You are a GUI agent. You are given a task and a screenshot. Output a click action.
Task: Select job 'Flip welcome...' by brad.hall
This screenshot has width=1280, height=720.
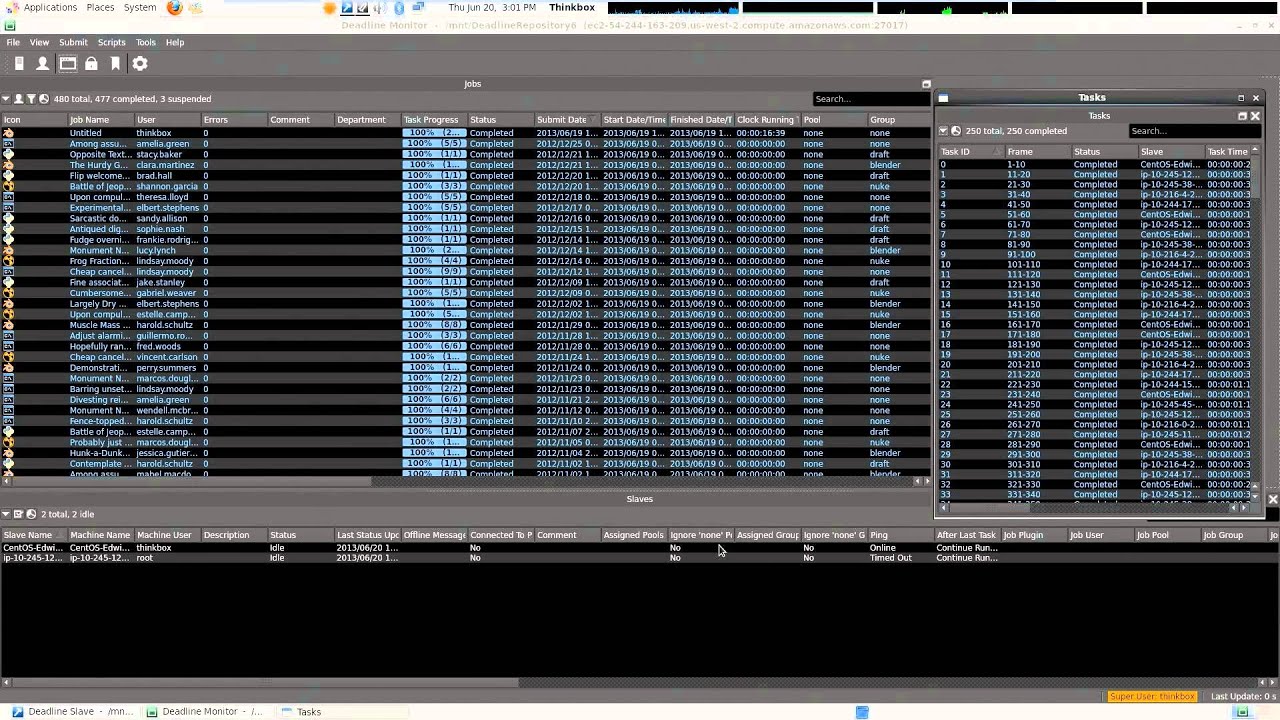(465, 176)
